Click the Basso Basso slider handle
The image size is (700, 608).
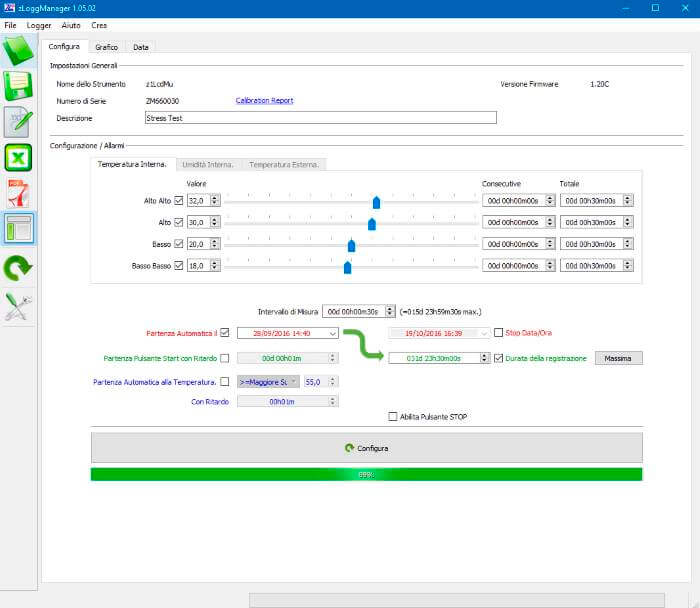tap(347, 266)
